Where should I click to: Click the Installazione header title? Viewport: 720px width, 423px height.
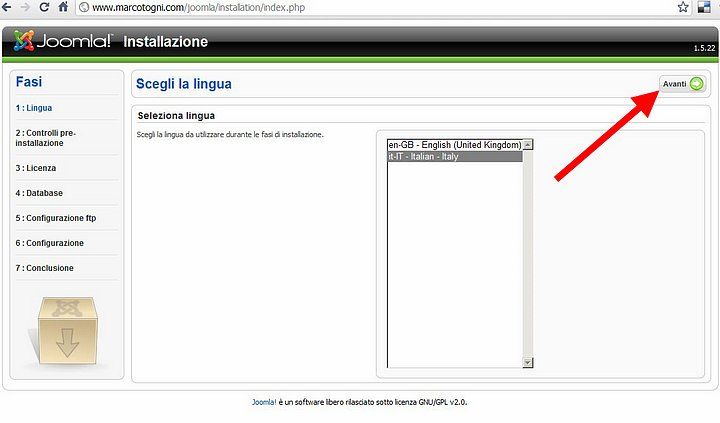165,42
